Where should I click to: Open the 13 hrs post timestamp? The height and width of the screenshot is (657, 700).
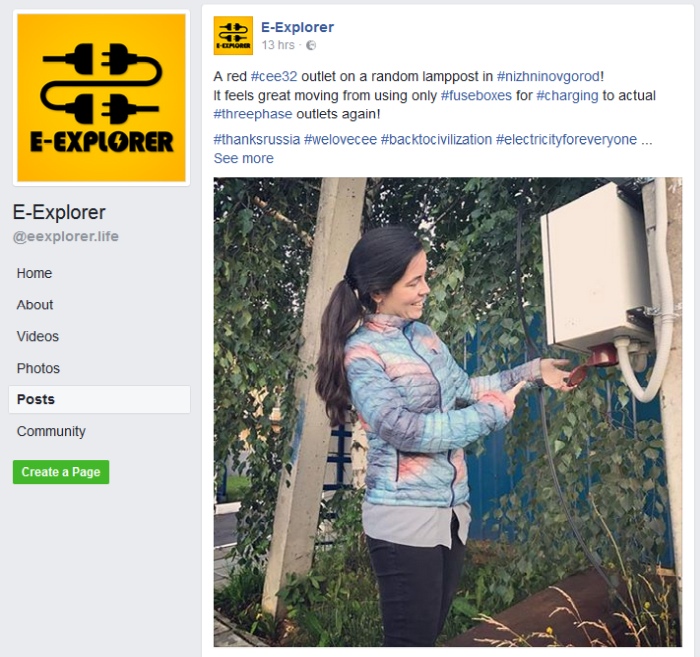[278, 45]
